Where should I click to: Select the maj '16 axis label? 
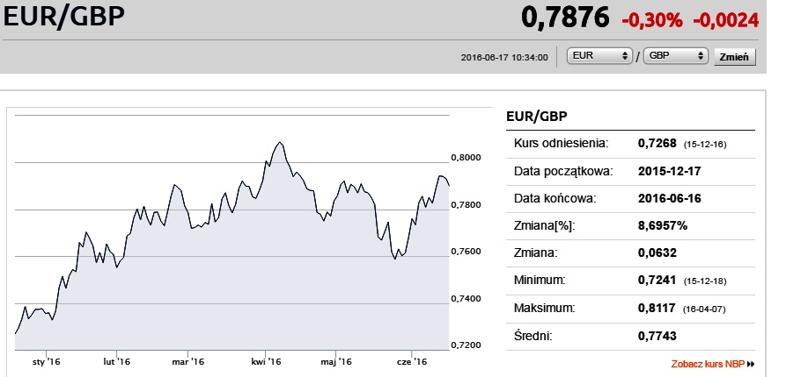point(336,361)
